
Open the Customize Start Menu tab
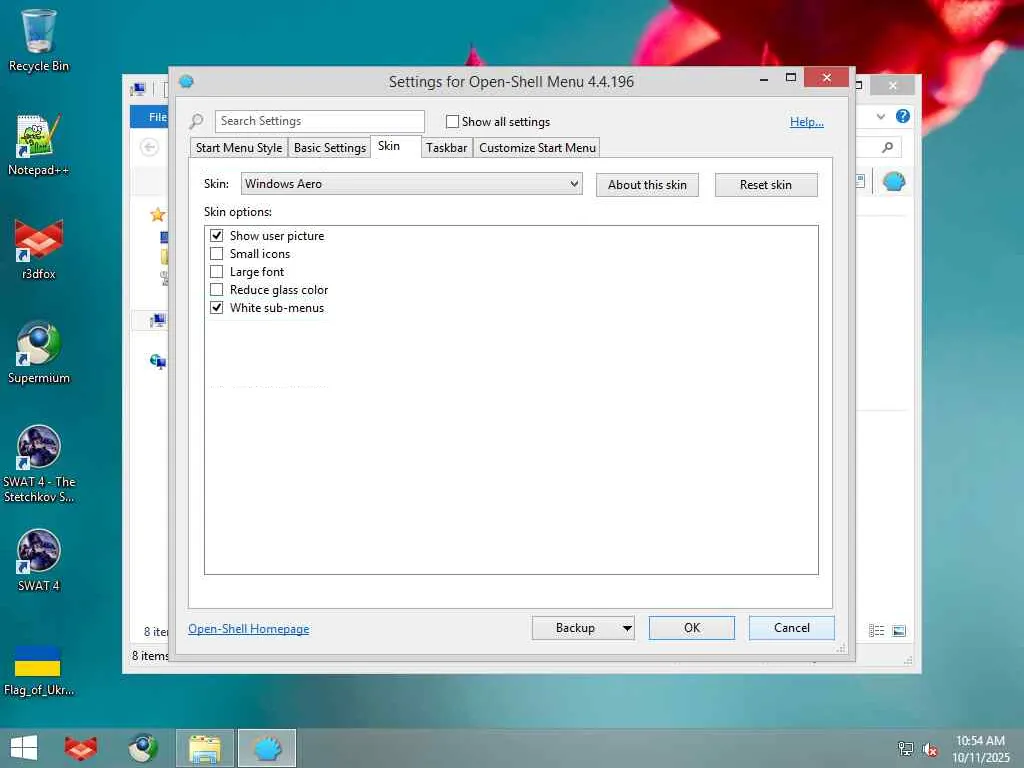tap(537, 148)
